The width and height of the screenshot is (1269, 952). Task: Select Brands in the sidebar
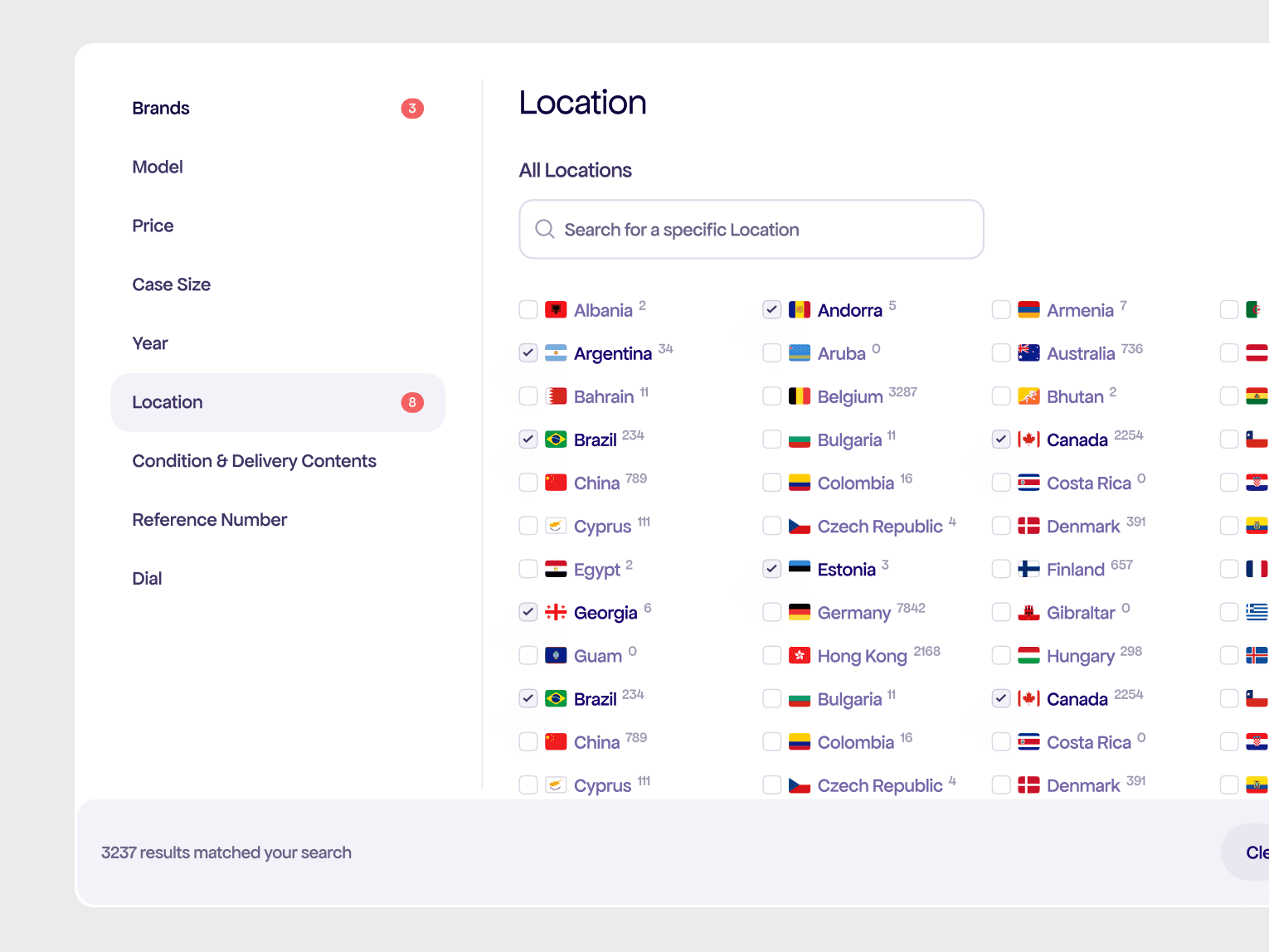[161, 108]
